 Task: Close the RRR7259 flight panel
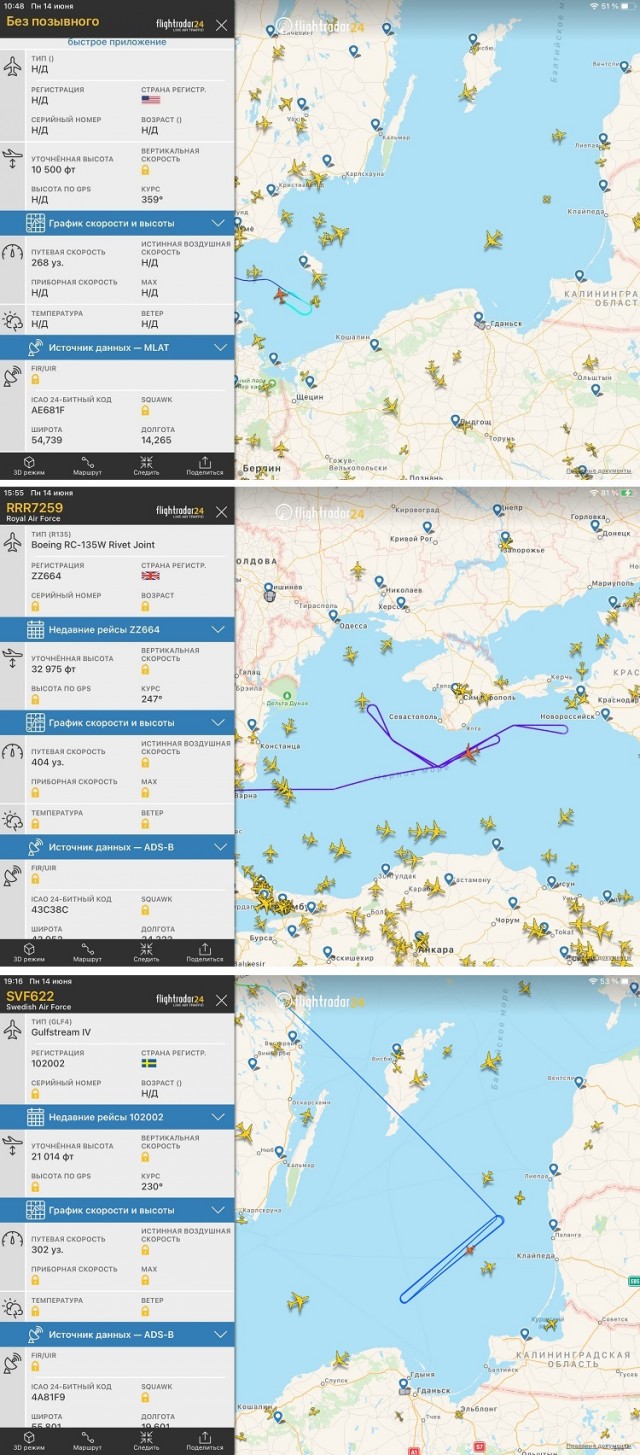(221, 512)
